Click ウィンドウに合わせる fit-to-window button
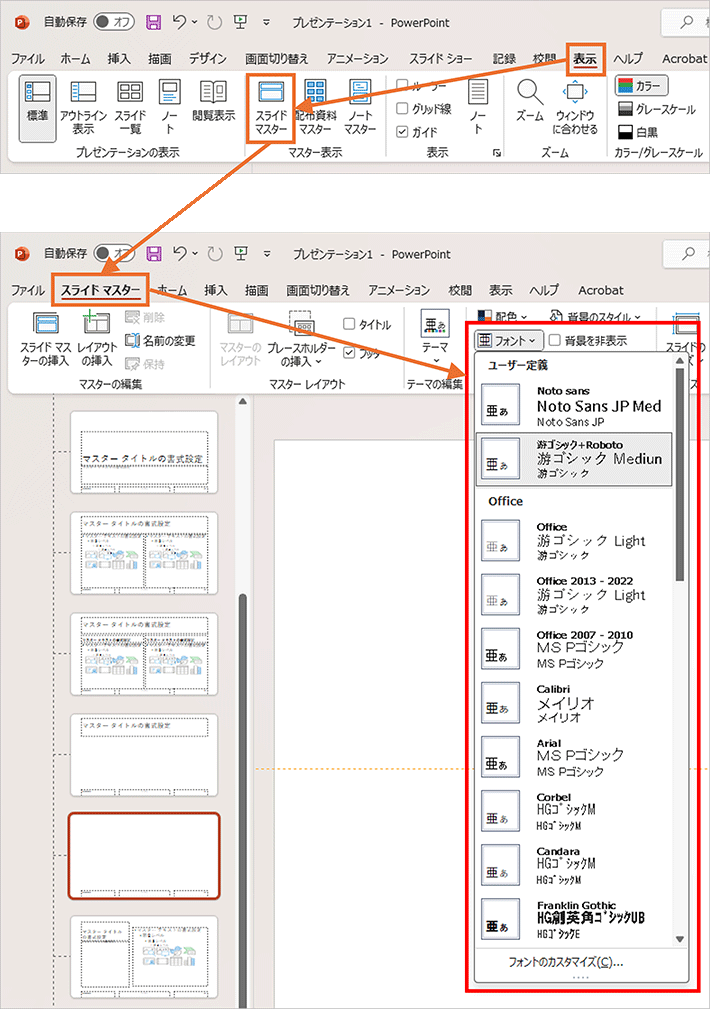 pos(575,107)
